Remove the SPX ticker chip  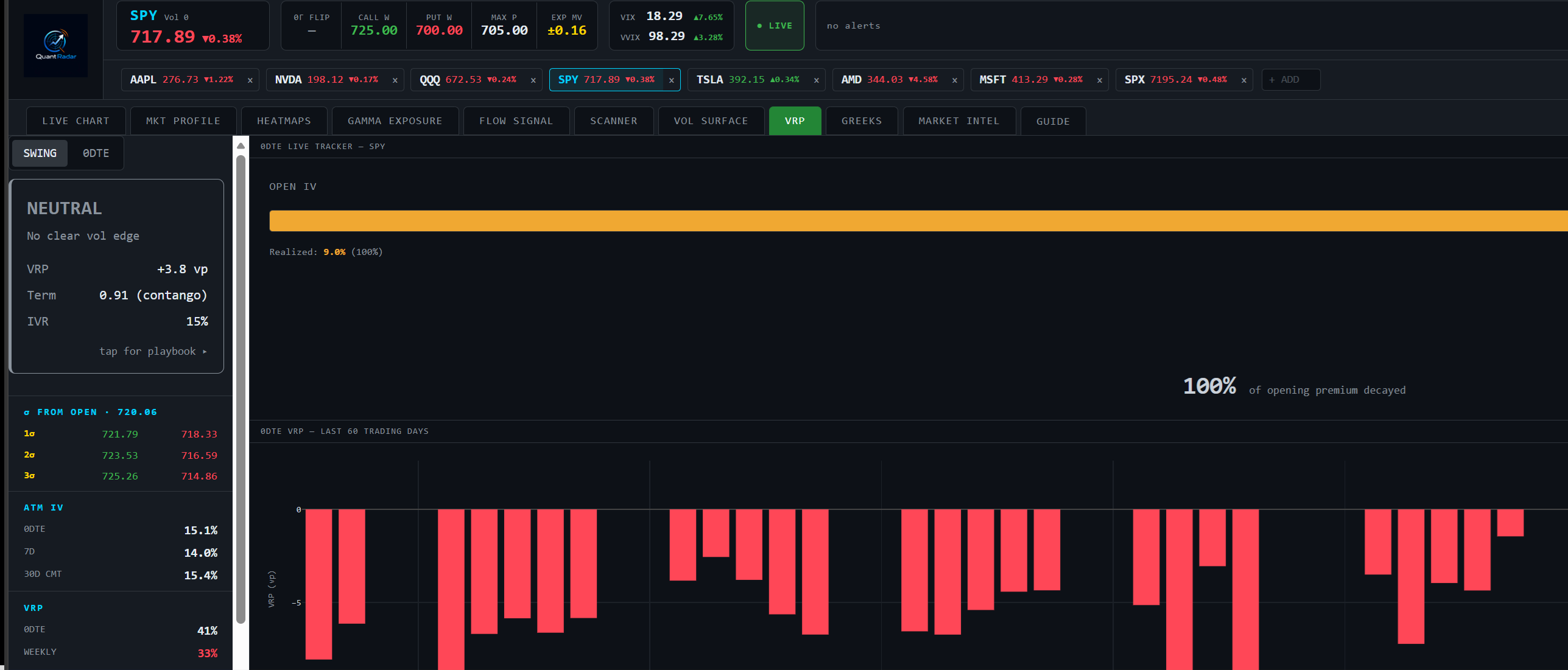tap(1243, 80)
